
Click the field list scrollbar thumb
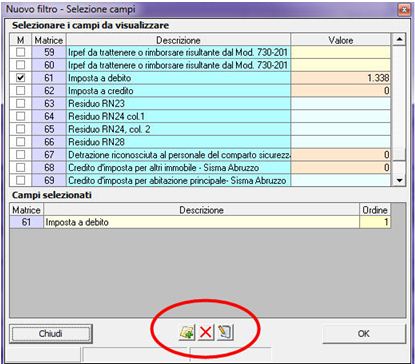399,154
